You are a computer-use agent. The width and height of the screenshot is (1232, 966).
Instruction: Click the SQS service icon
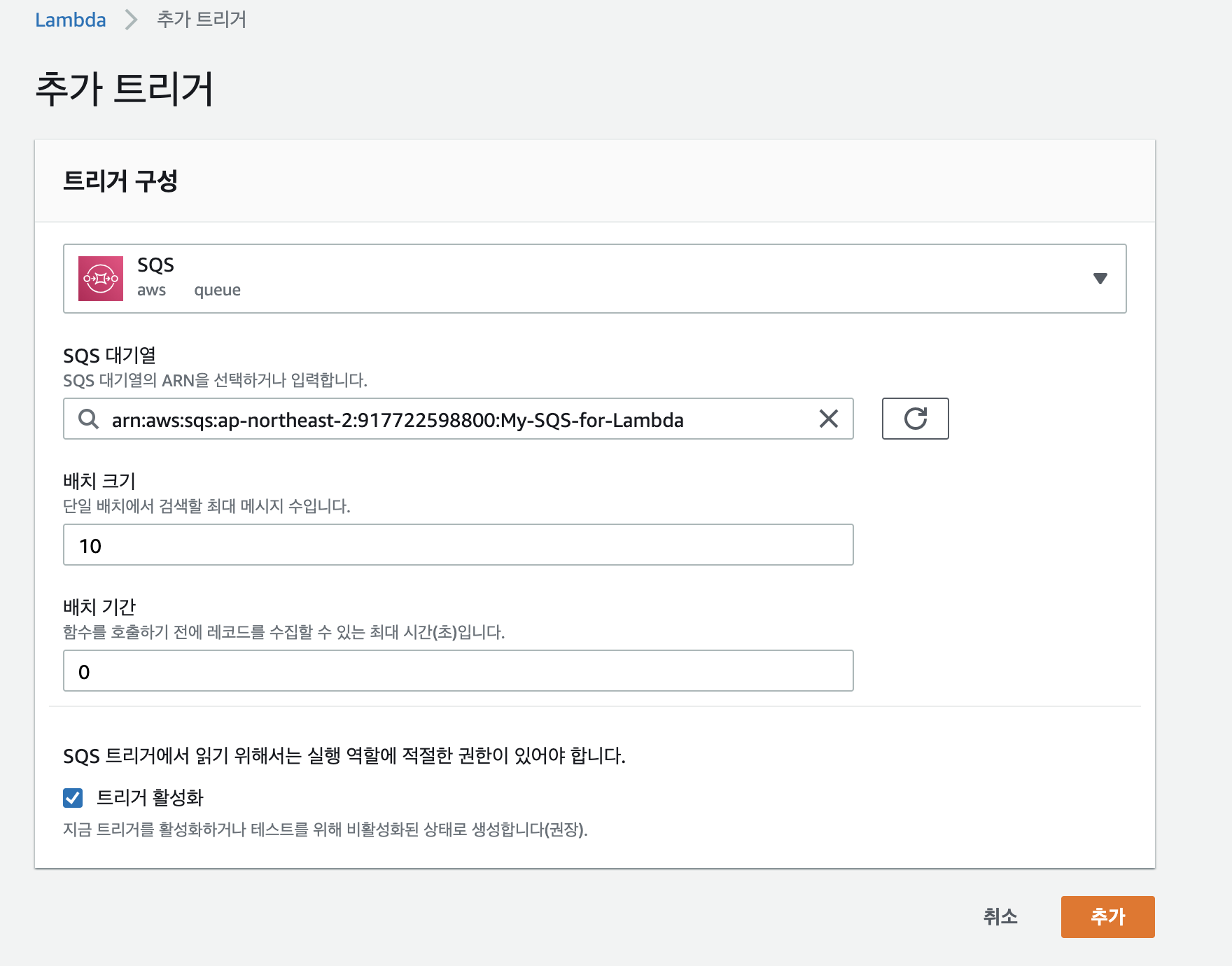pos(101,279)
